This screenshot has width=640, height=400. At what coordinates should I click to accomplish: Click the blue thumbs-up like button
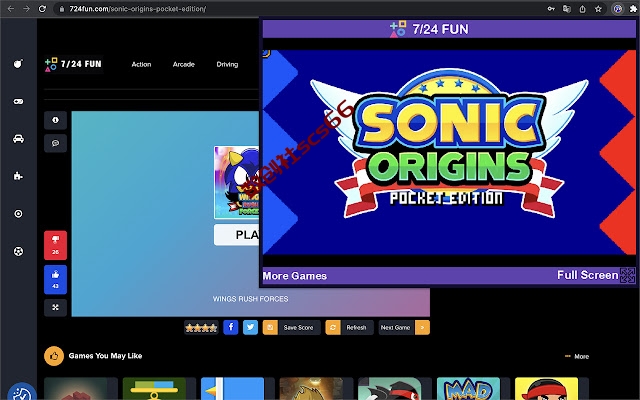pos(56,280)
